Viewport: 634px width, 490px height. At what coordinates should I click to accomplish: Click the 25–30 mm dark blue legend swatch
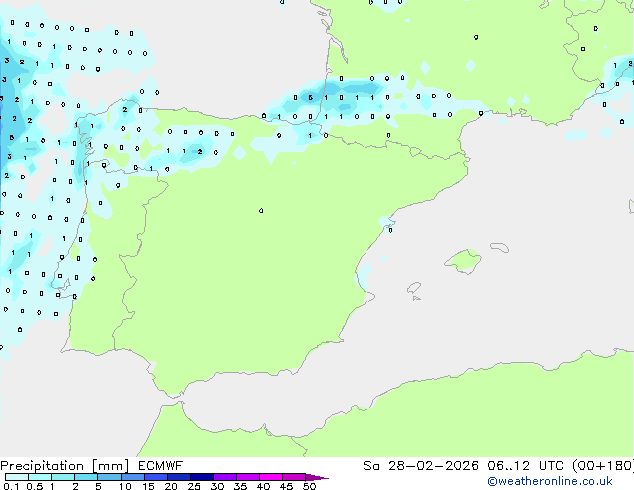[x=202, y=477]
